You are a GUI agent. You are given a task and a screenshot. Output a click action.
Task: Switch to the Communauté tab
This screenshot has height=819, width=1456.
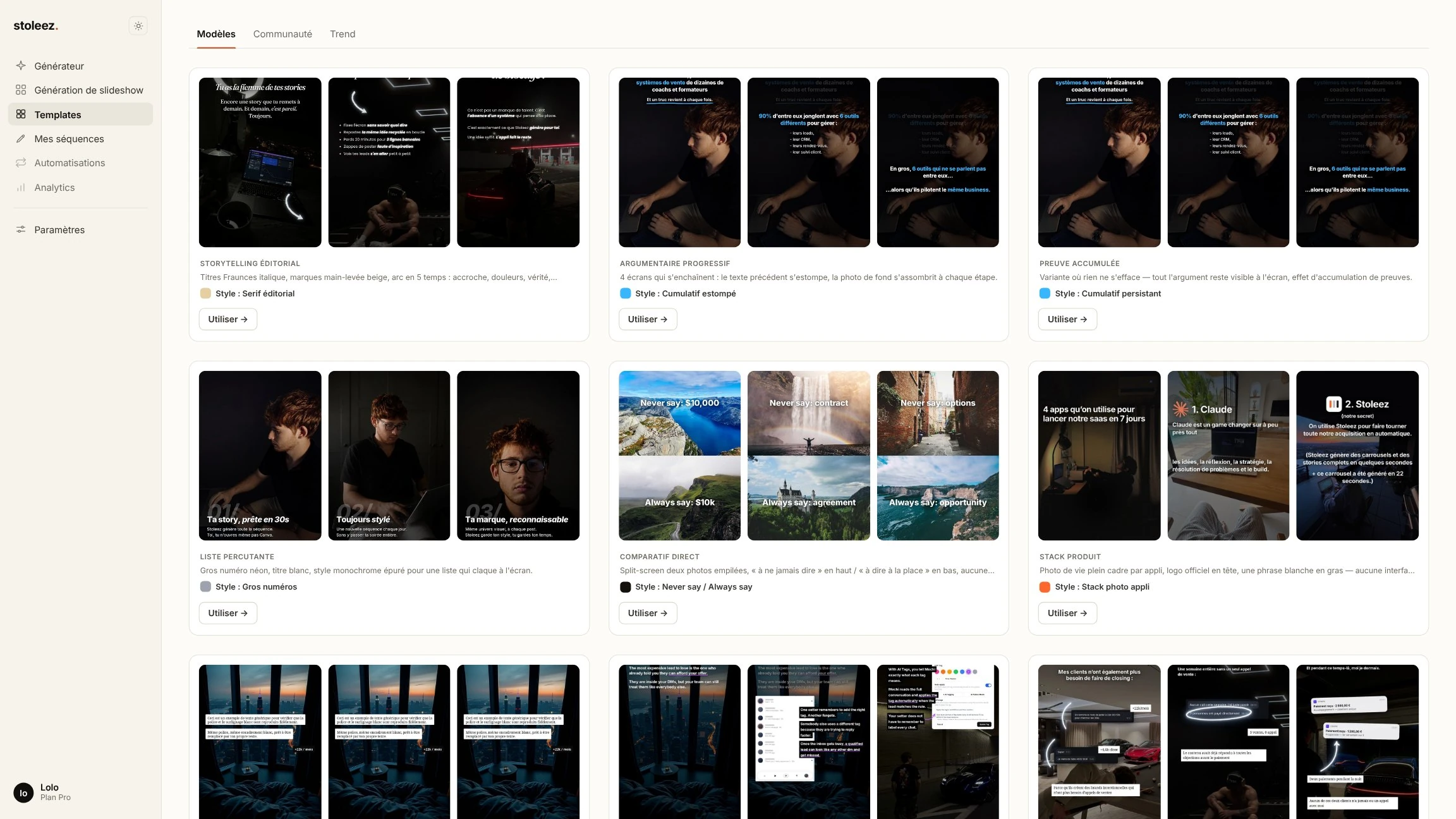[x=282, y=34]
